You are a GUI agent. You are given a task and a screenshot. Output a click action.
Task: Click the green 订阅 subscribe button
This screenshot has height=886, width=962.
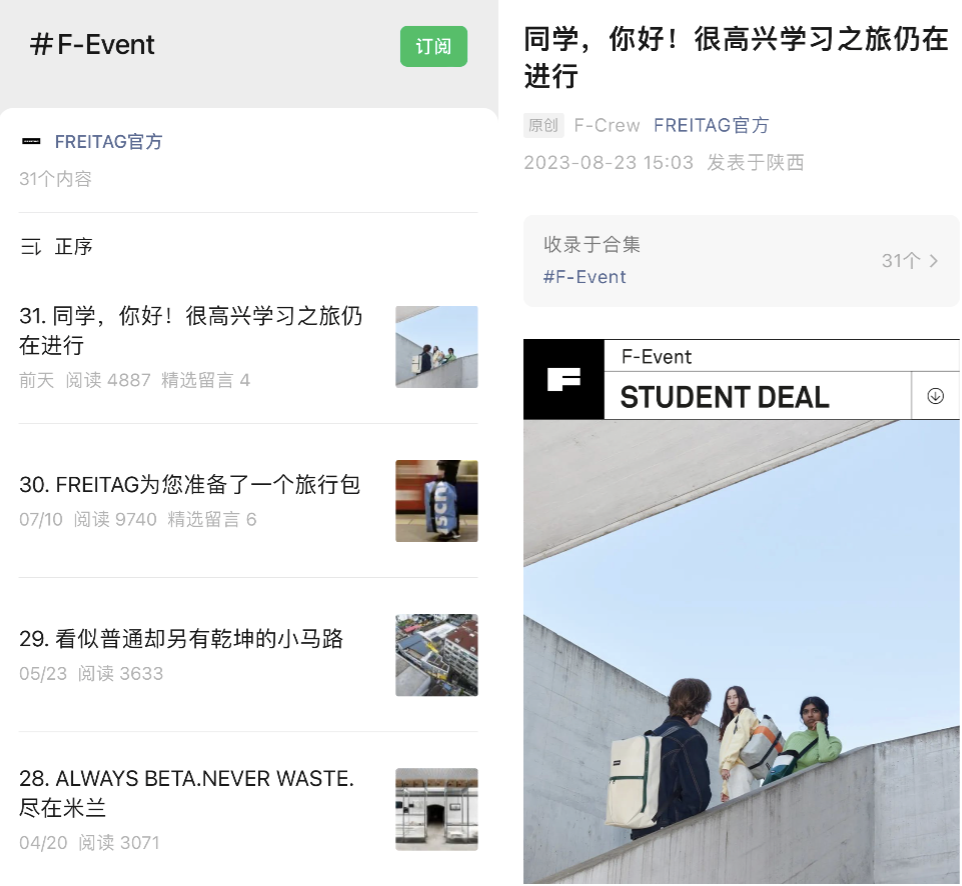[x=433, y=47]
